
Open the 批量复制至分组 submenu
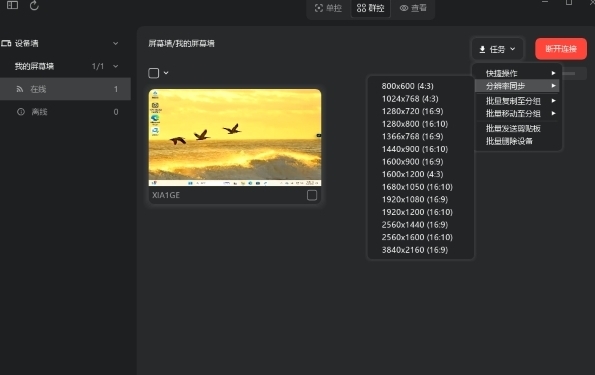tap(518, 101)
